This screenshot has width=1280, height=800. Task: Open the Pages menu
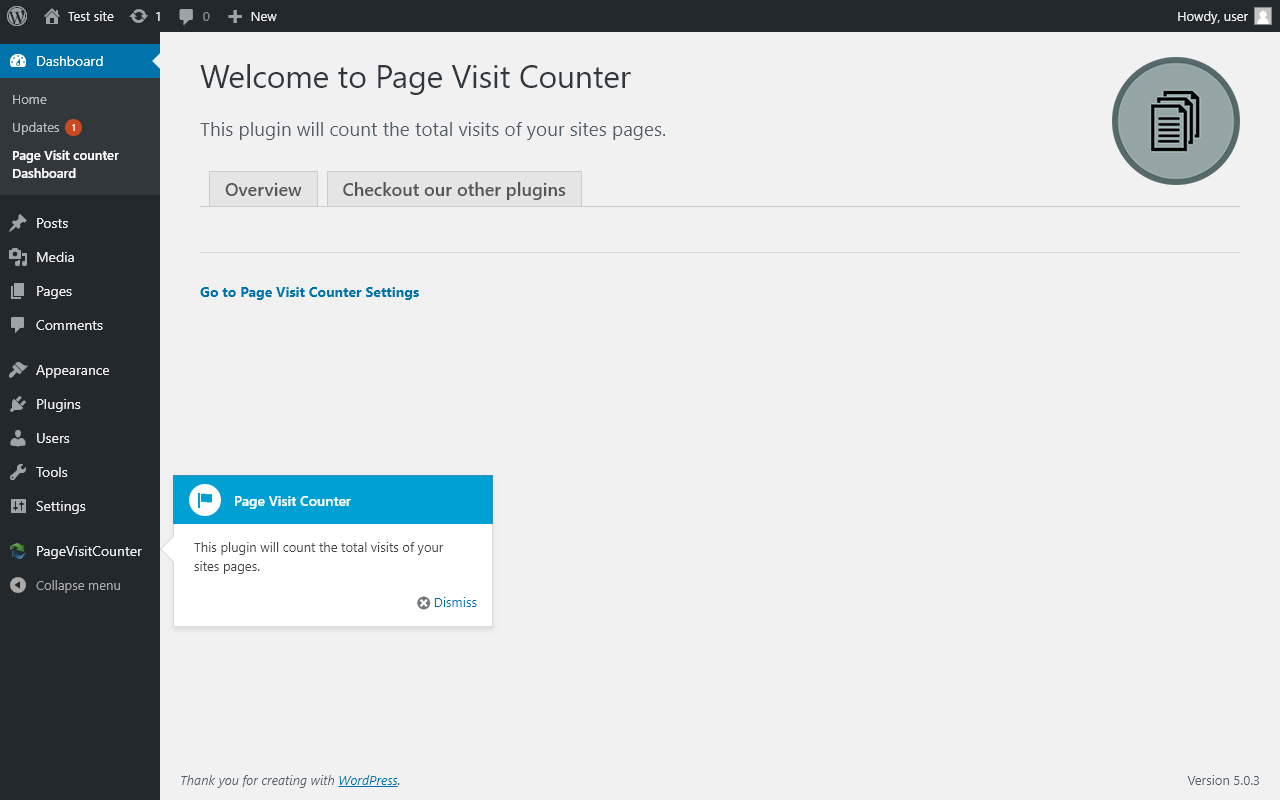[80, 291]
